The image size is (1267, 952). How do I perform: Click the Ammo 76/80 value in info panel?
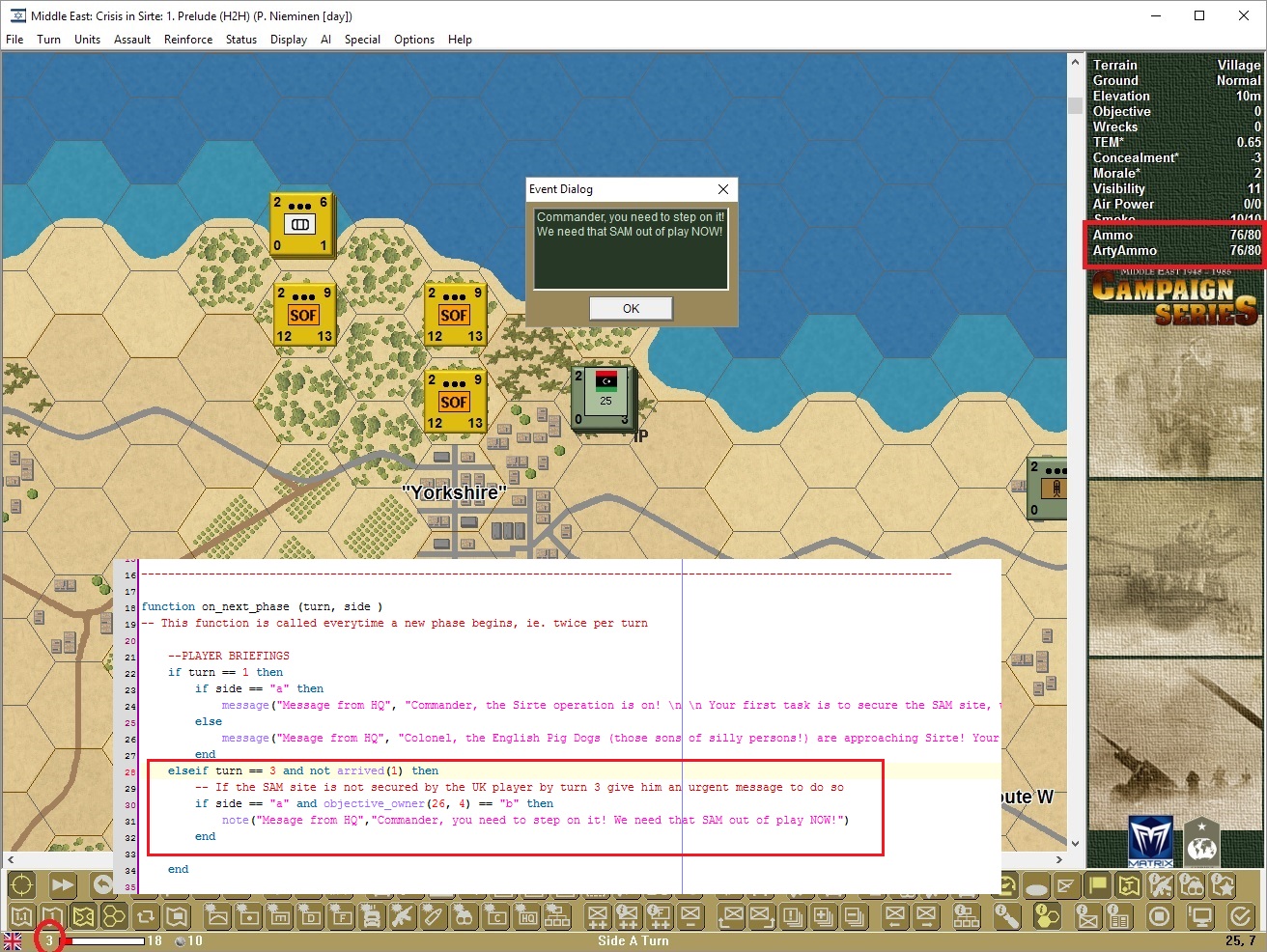1245,235
